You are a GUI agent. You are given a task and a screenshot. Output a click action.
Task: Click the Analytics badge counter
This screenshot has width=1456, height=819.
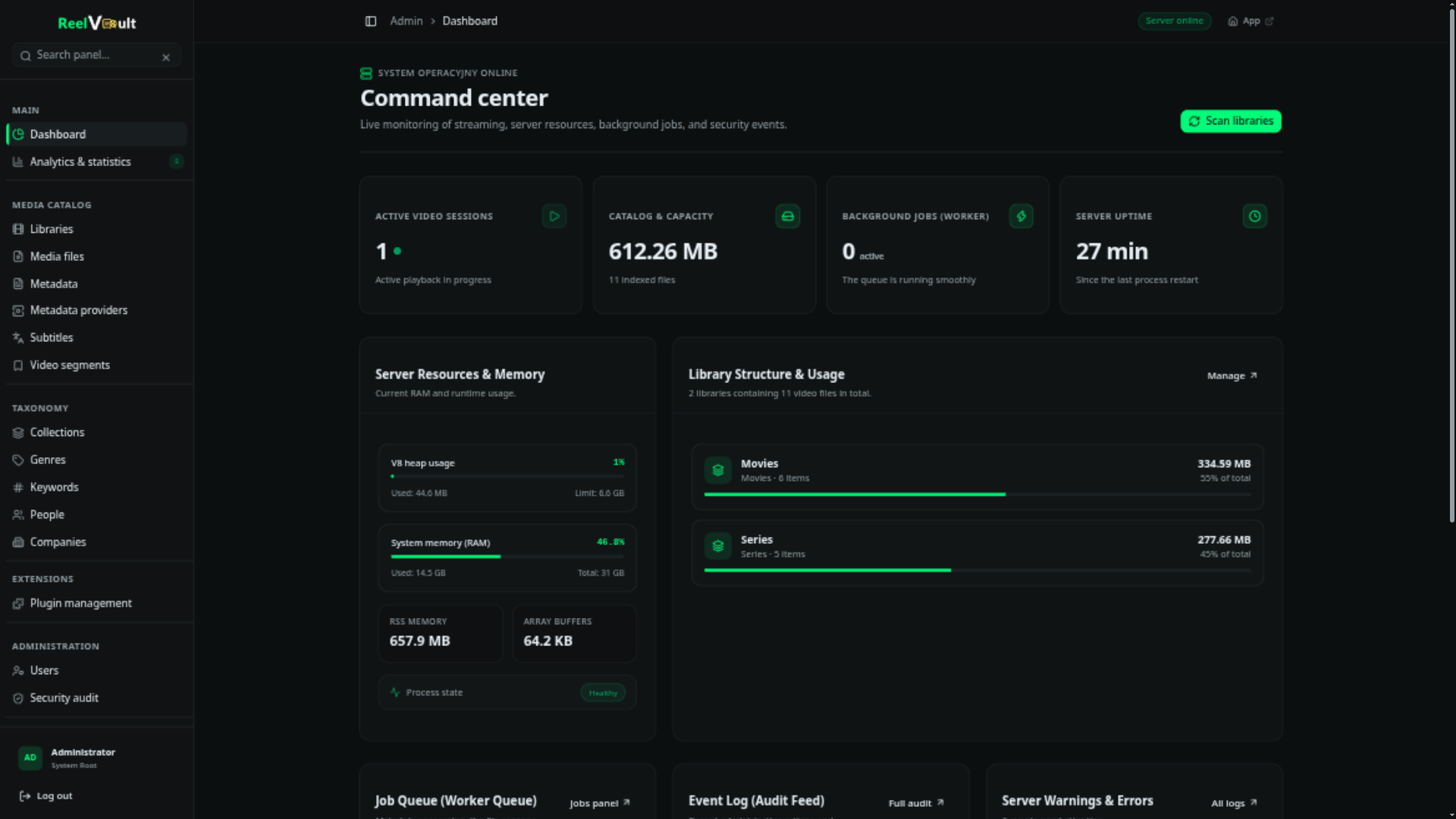coord(176,161)
